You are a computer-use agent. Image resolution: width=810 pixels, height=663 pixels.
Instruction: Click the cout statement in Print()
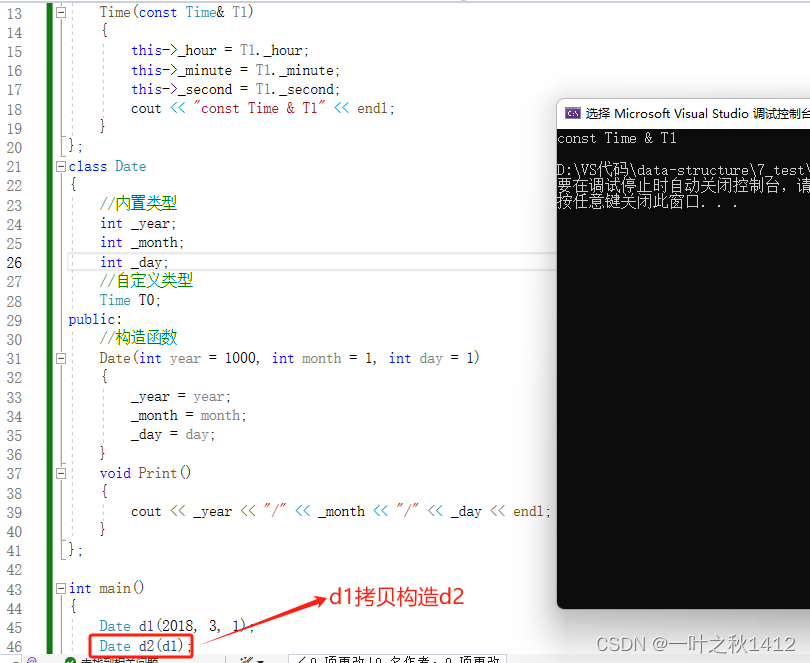pyautogui.click(x=341, y=512)
